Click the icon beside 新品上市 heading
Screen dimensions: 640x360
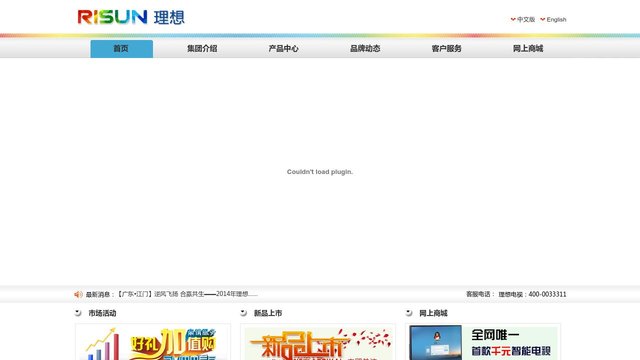click(x=243, y=313)
